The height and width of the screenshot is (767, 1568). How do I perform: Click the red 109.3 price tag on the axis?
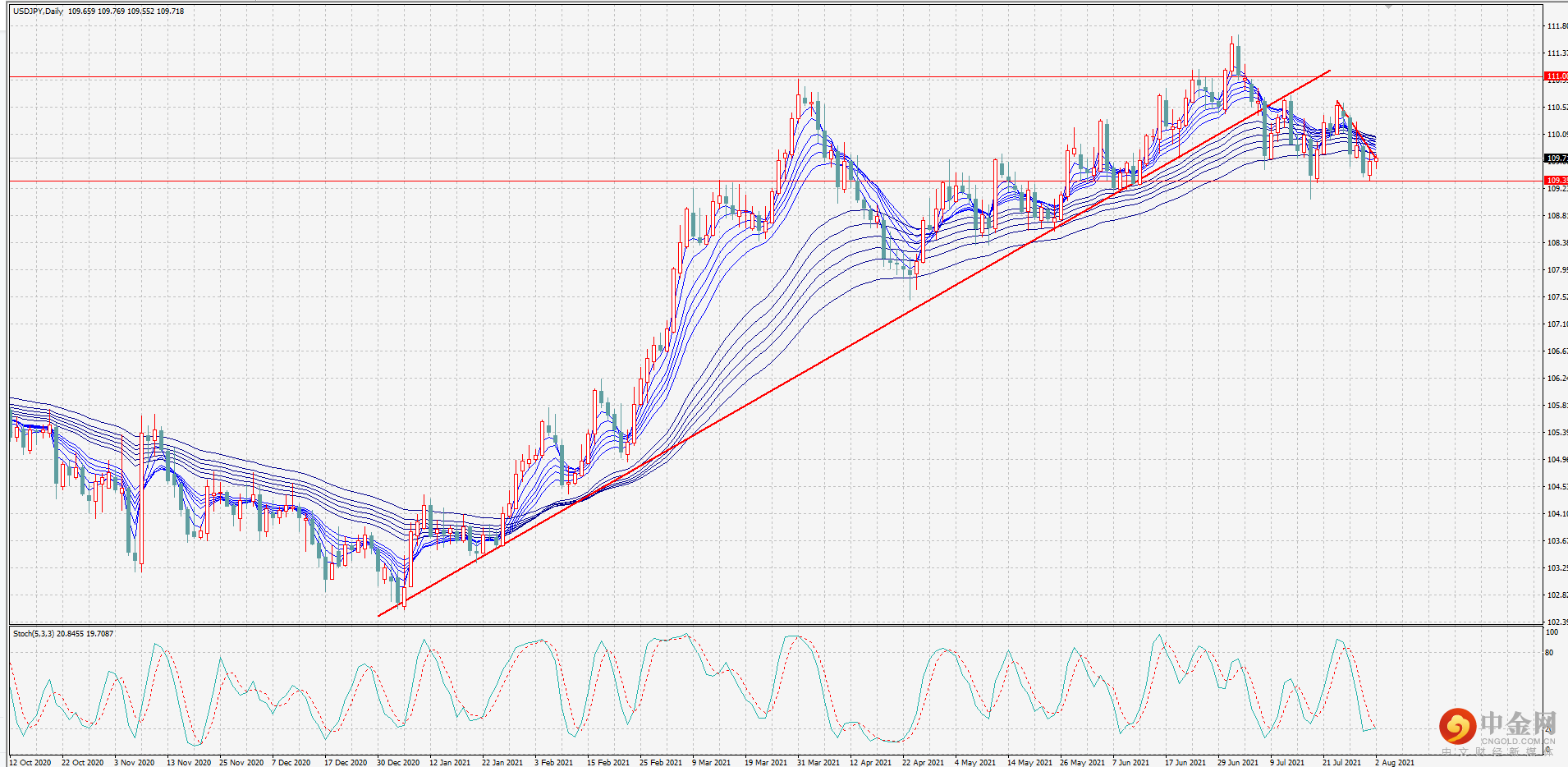click(1557, 180)
